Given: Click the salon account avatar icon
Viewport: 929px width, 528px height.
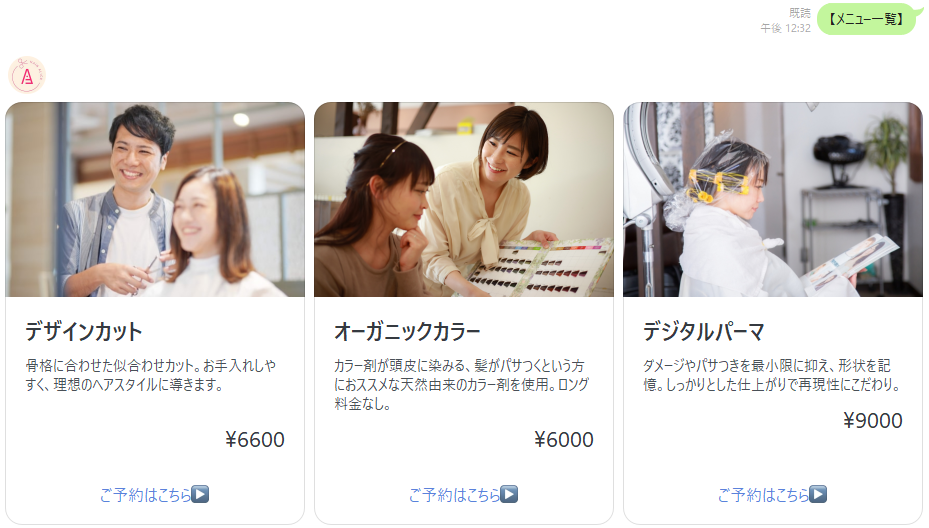Looking at the screenshot, I should click(27, 75).
